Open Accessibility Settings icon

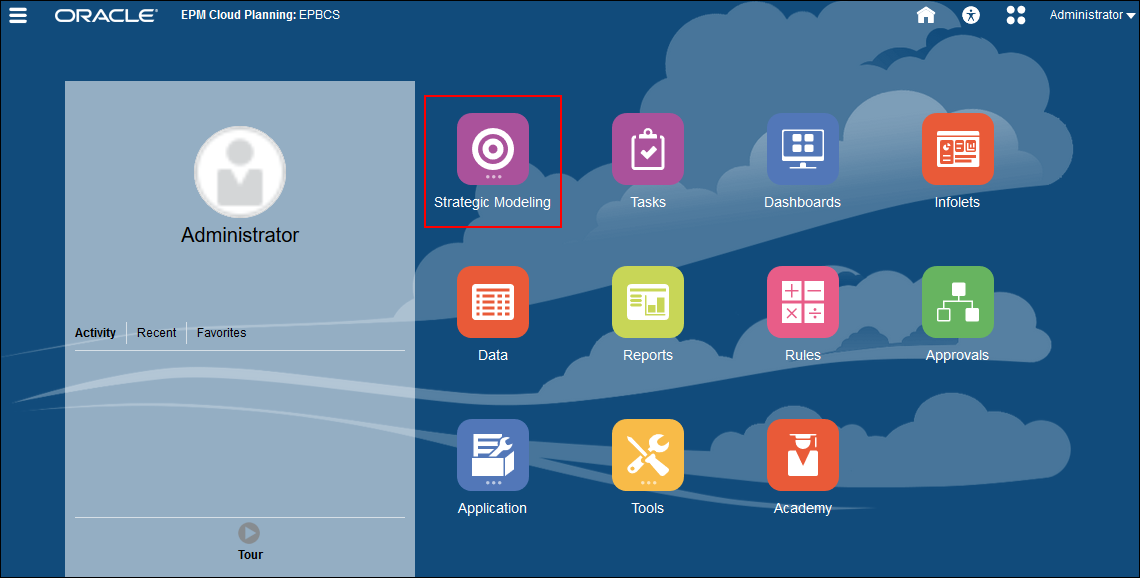point(971,15)
